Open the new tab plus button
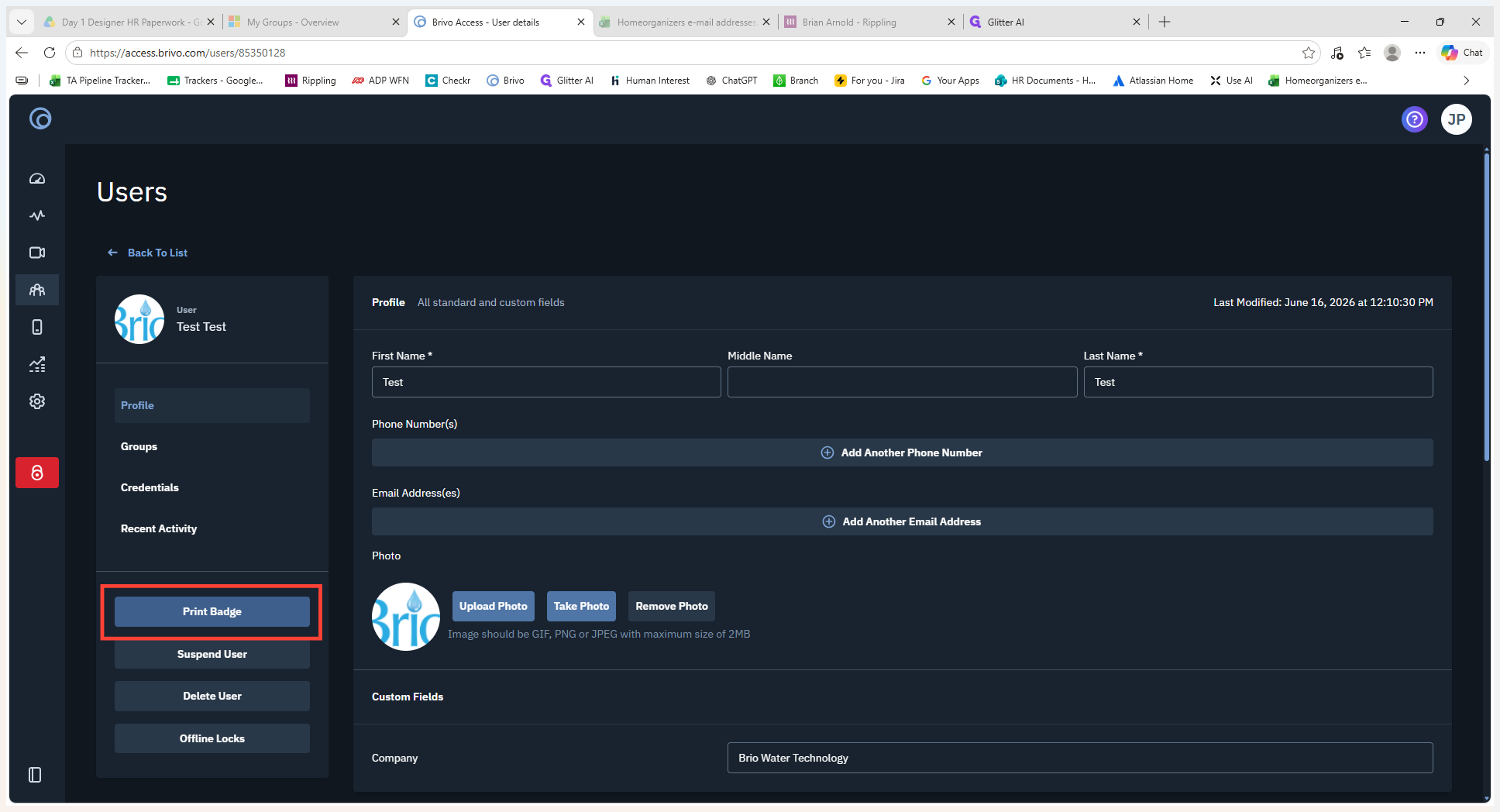Viewport: 1500px width, 812px height. (1165, 22)
